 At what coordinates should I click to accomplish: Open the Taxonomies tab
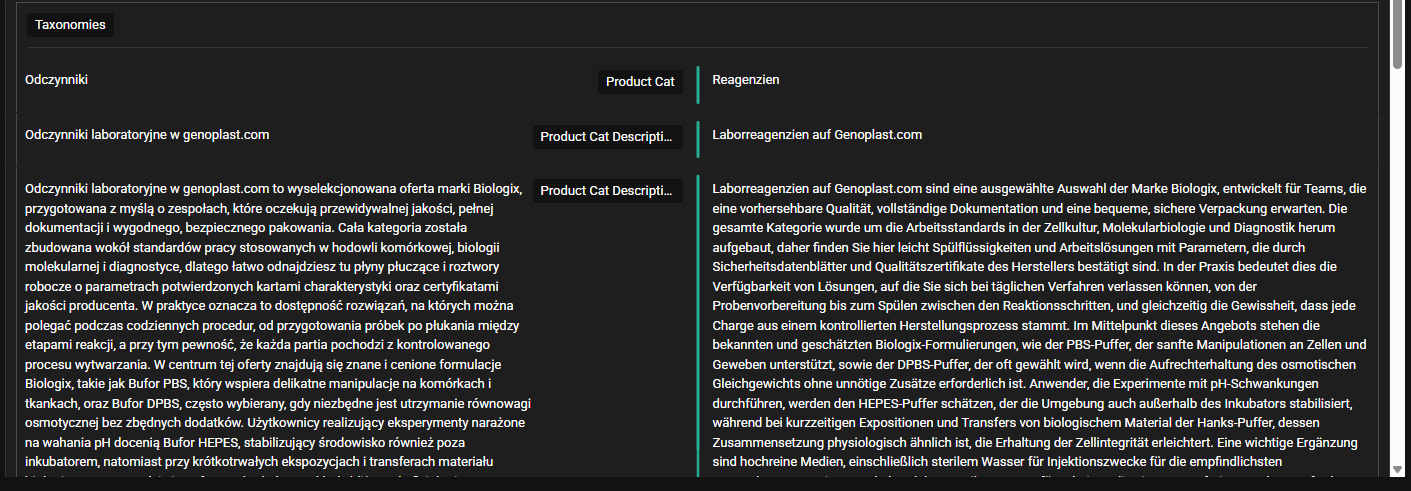click(70, 25)
